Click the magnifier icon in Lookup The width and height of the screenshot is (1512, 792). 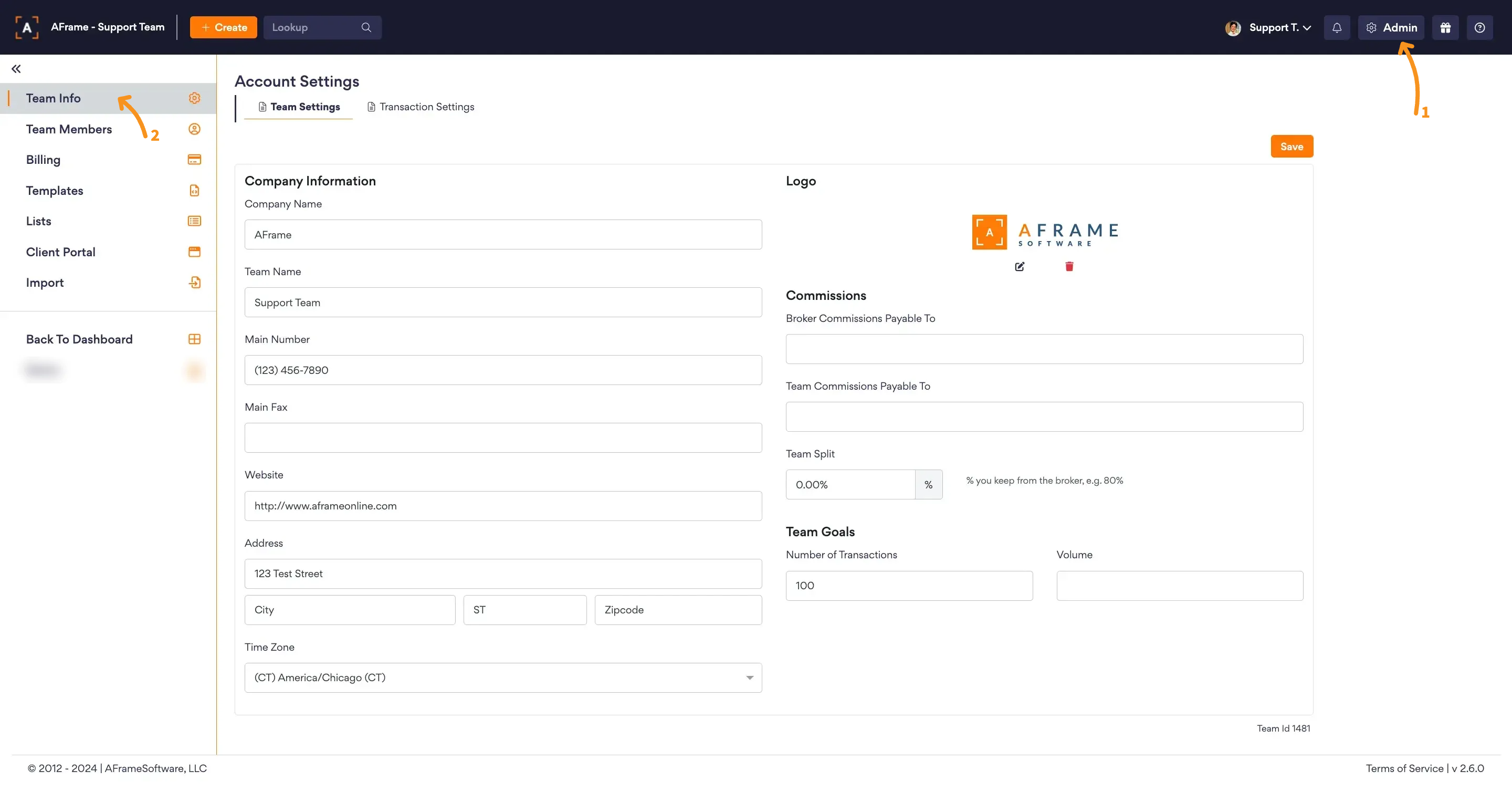[366, 28]
